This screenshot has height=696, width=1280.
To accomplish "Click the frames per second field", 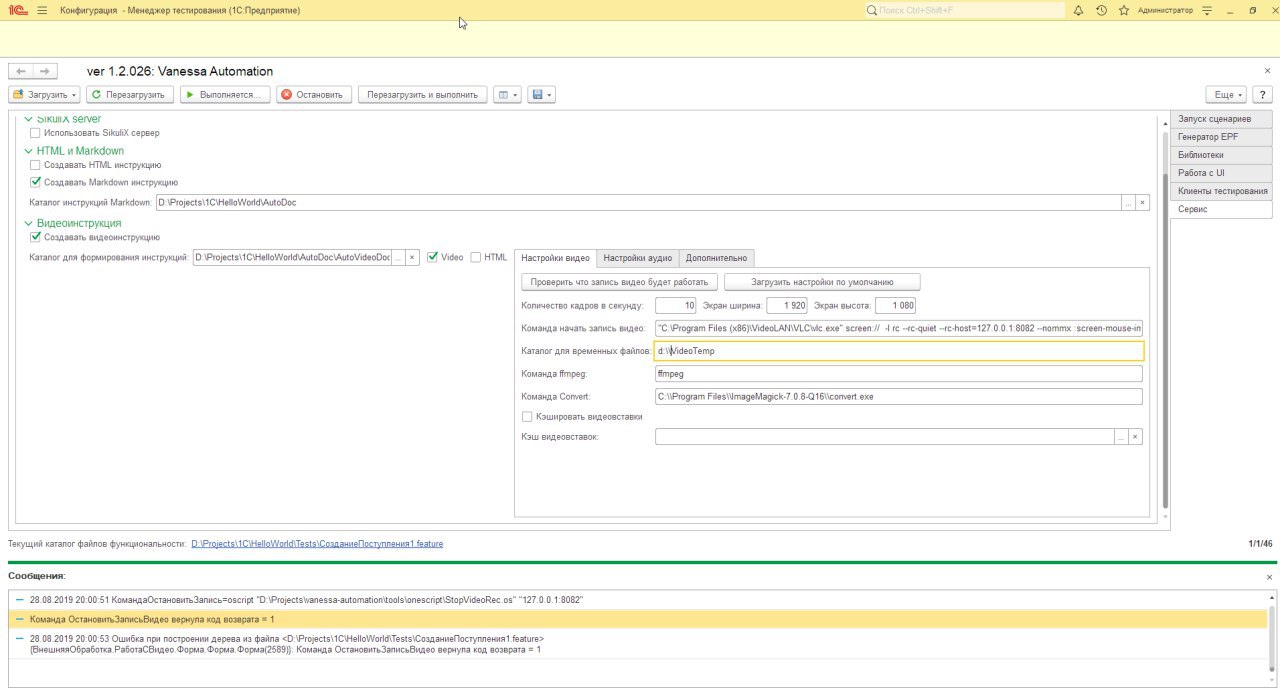I will [x=676, y=305].
